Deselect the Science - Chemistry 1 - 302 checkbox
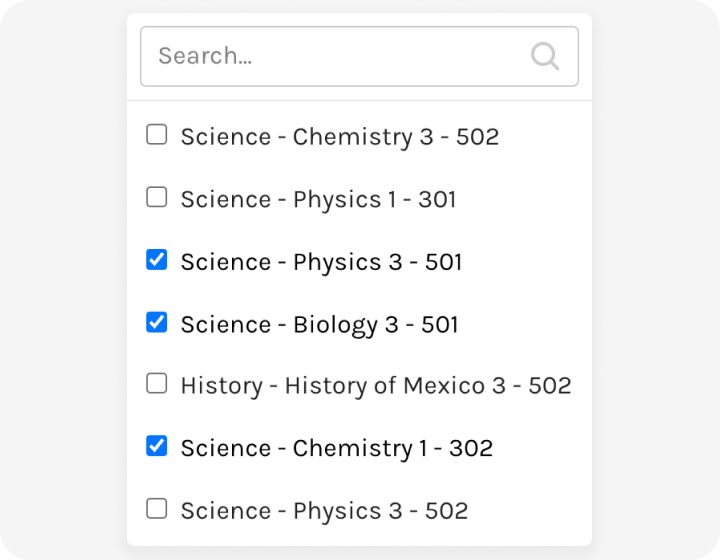720x560 pixels. pyautogui.click(x=157, y=446)
